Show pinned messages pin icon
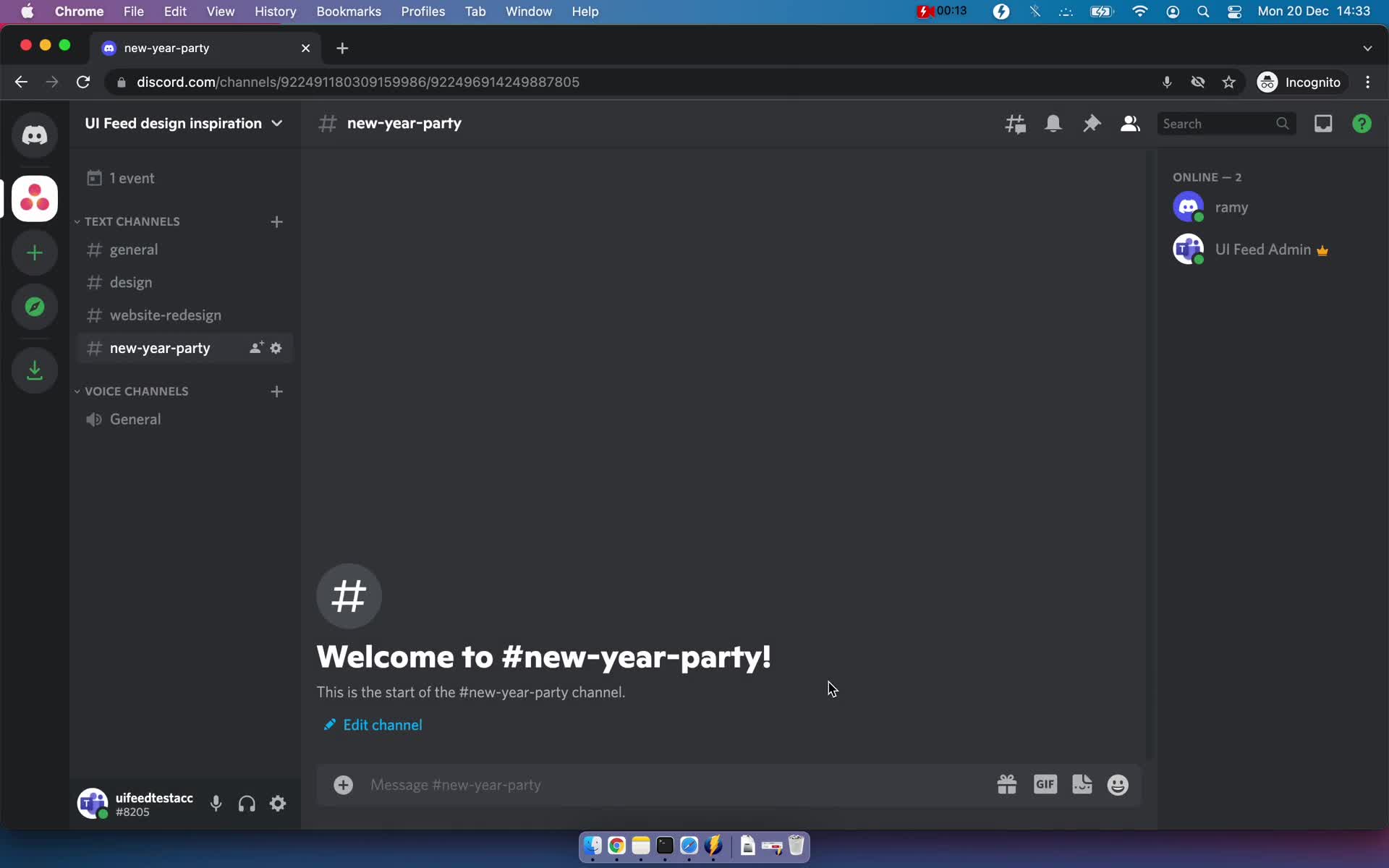Screen dimensions: 1389x868 click(x=1092, y=124)
